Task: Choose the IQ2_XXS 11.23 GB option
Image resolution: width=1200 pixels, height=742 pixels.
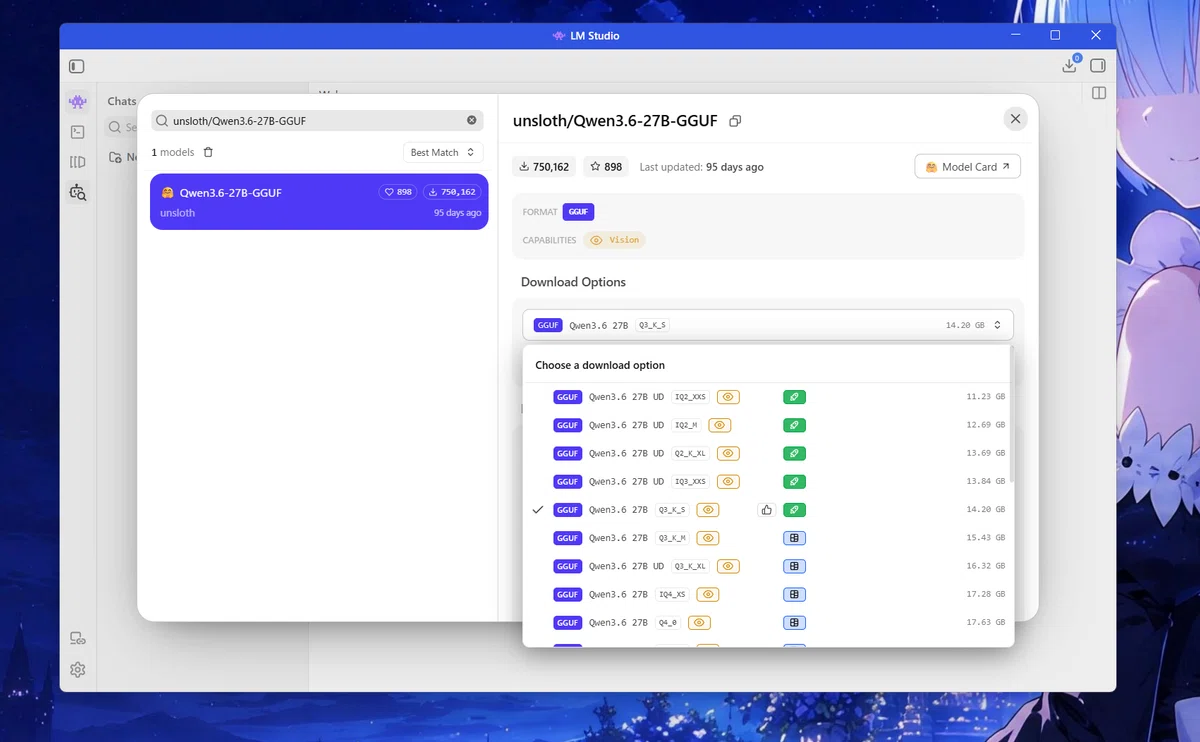Action: 767,397
